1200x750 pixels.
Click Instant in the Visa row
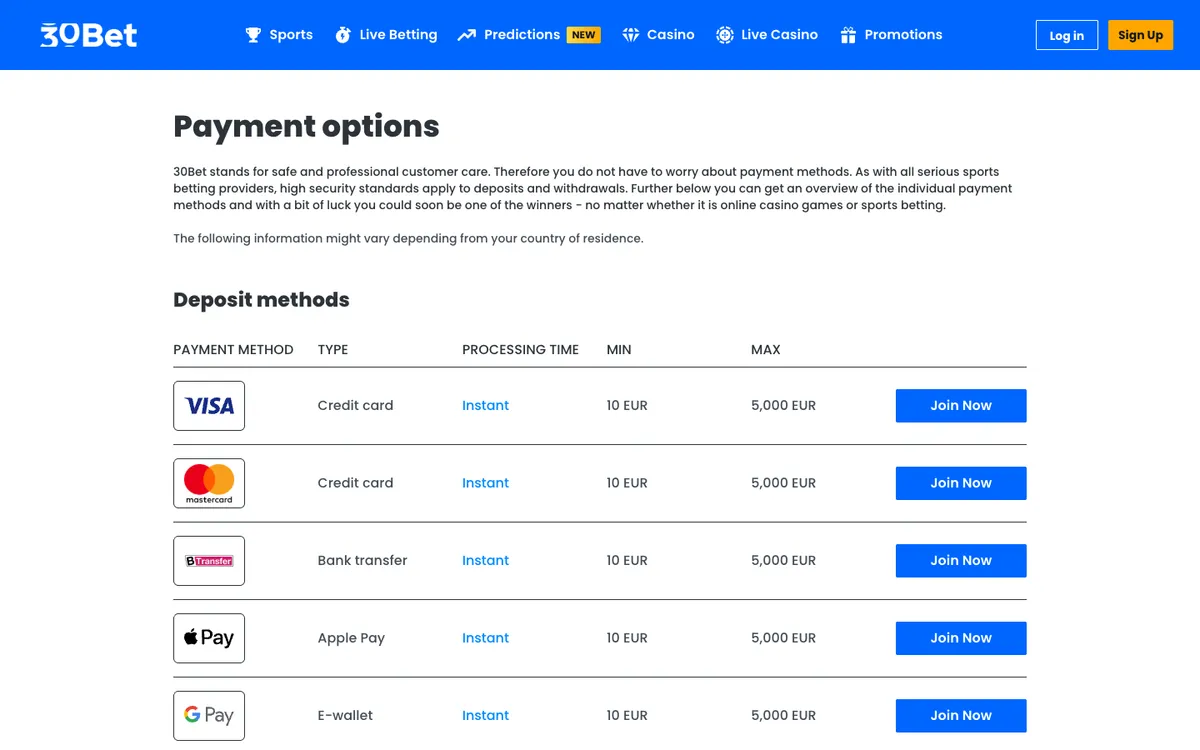pos(485,406)
